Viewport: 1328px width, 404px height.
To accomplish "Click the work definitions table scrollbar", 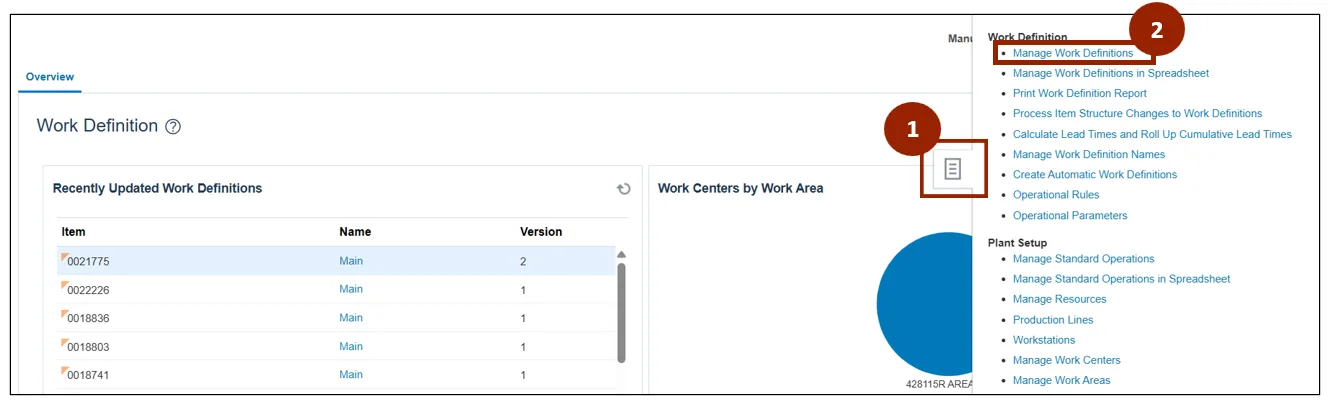I will [x=621, y=312].
